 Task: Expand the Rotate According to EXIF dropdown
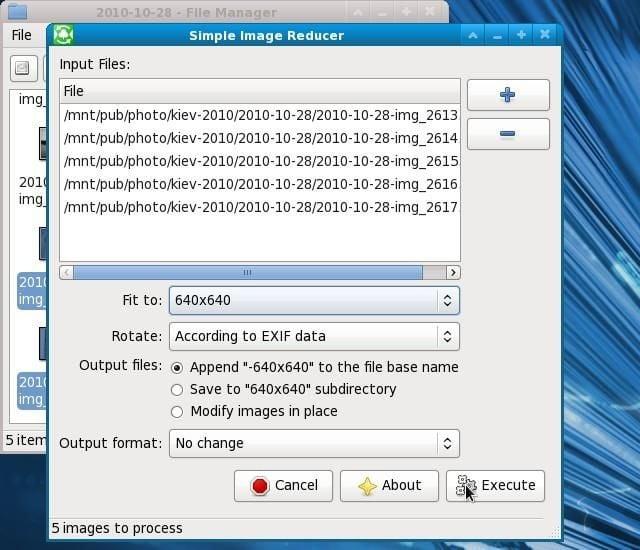[x=314, y=337]
